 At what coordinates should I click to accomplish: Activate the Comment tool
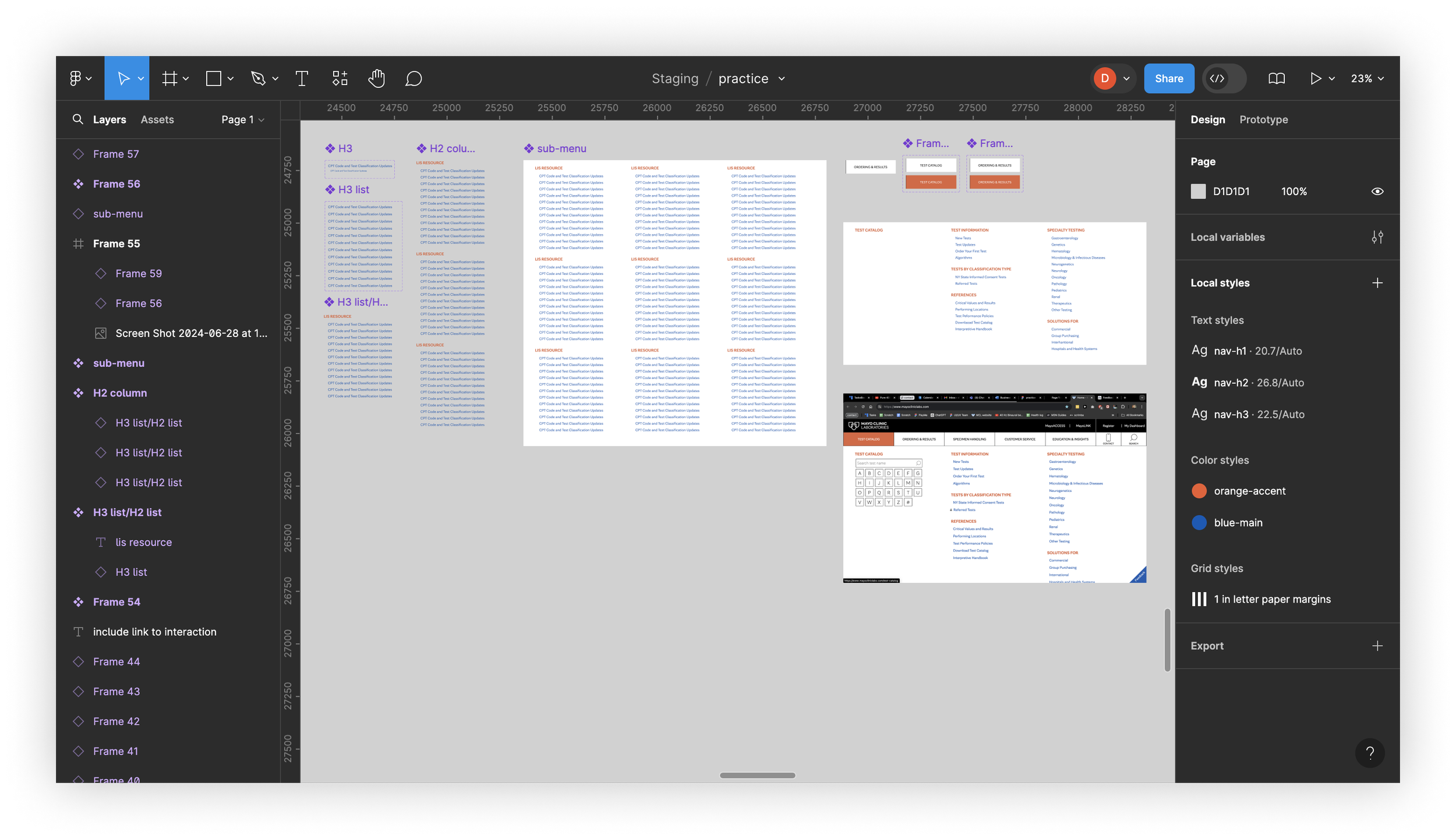point(414,79)
